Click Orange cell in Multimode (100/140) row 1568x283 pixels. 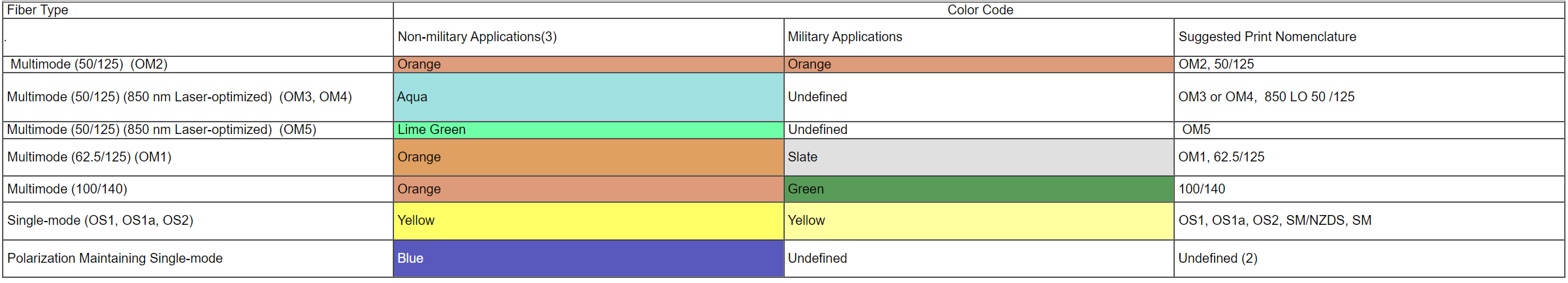pyautogui.click(x=588, y=189)
